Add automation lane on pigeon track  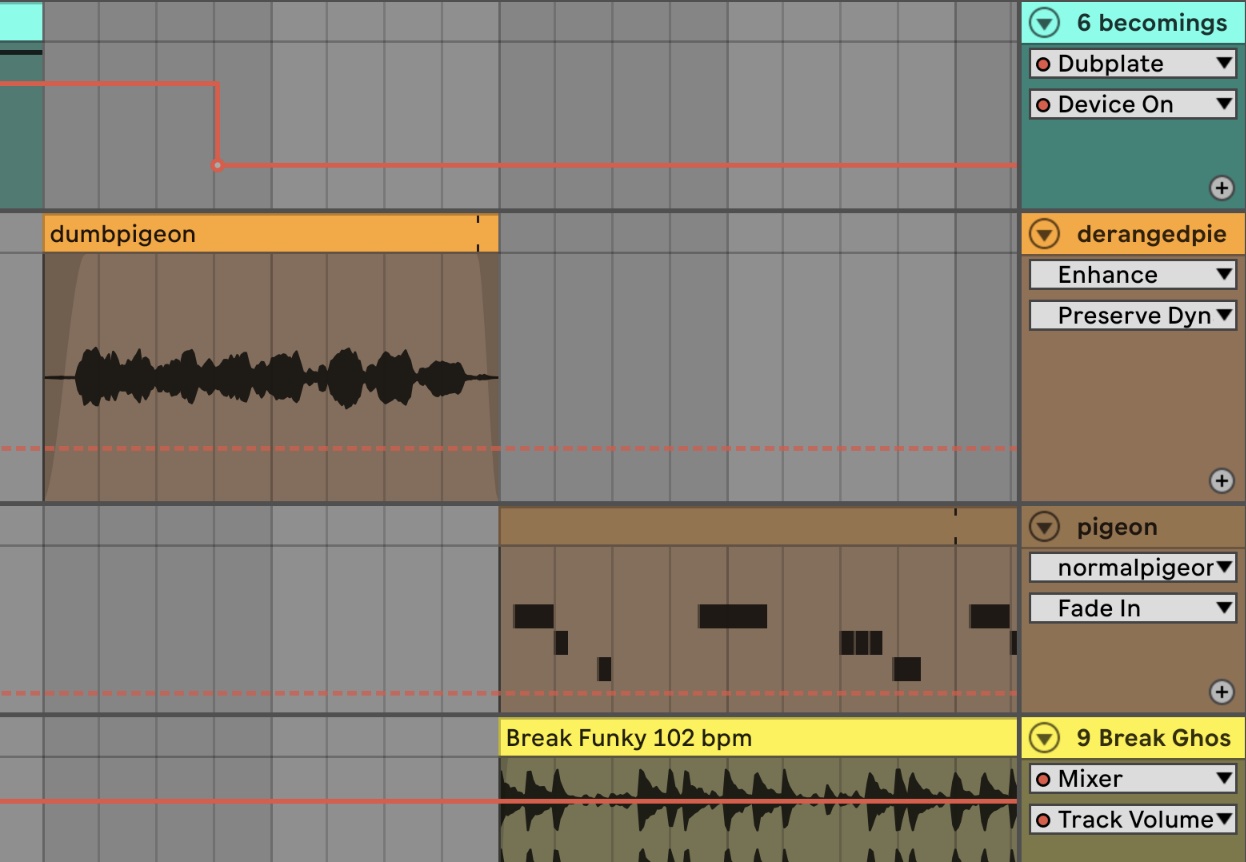pyautogui.click(x=1221, y=691)
